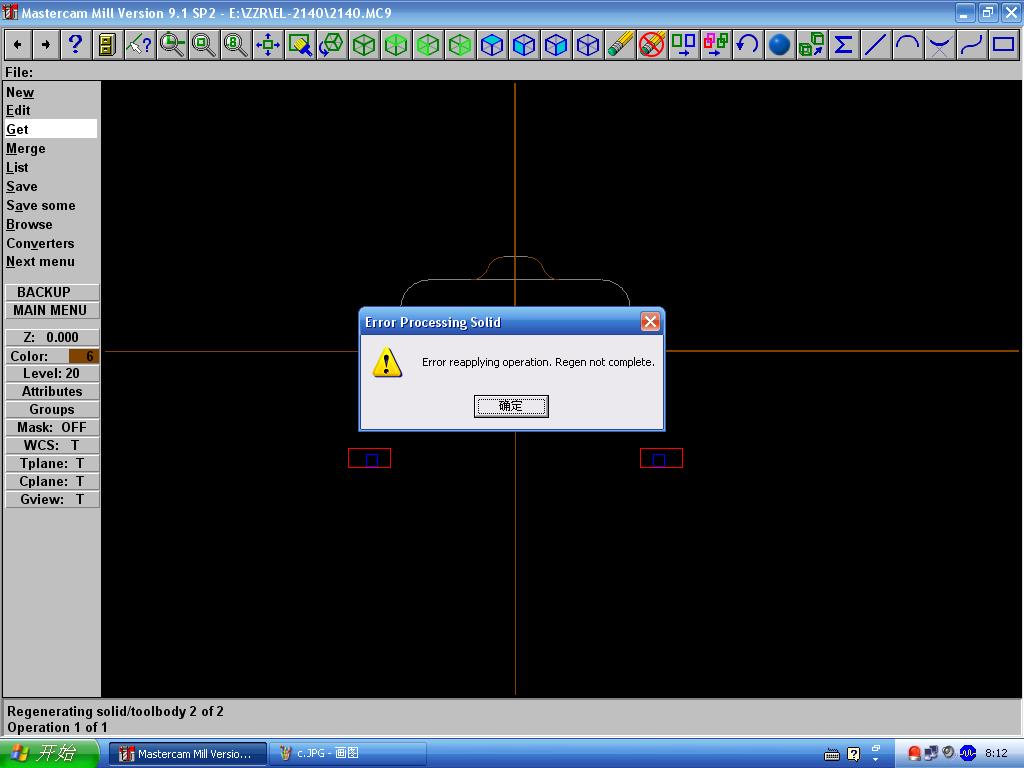Toggle the Mask: OFF button
The image size is (1024, 768).
click(52, 427)
